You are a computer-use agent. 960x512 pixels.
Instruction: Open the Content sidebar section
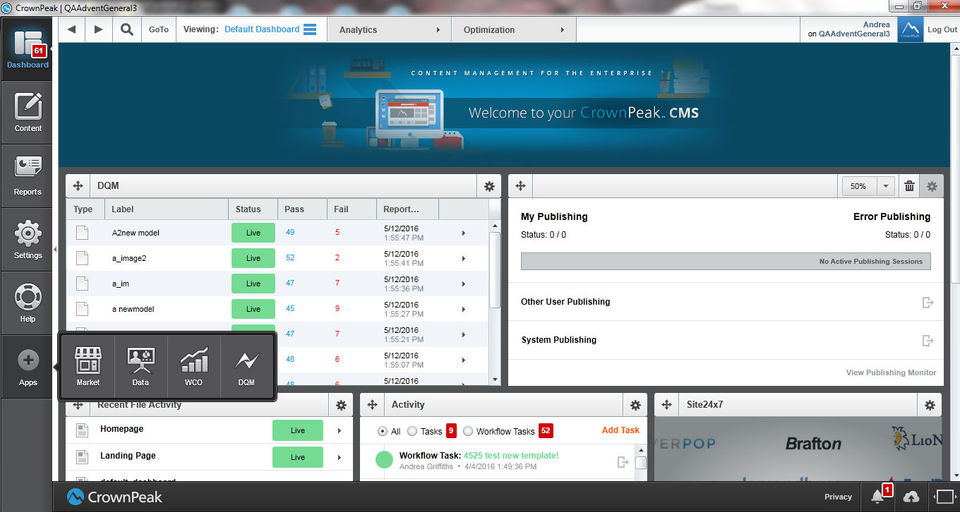tap(28, 113)
